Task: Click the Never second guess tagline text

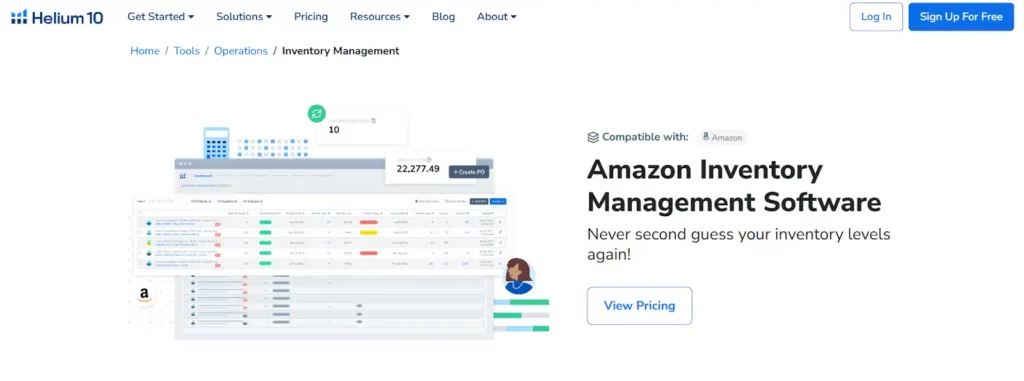Action: tap(739, 244)
